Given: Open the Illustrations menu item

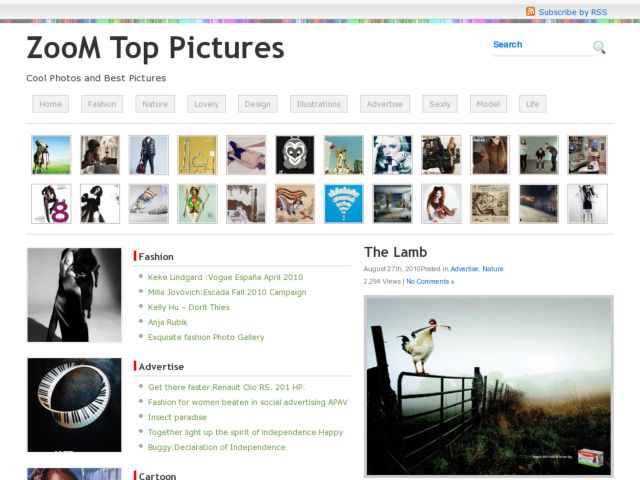Looking at the screenshot, I should pyautogui.click(x=319, y=104).
